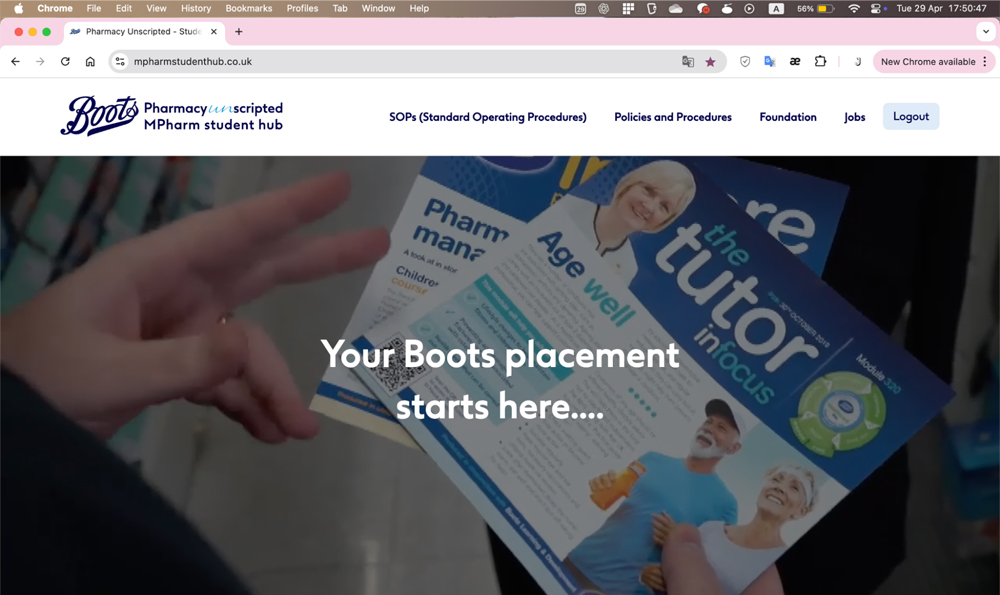
Task: Click the chat bubble notification icon
Action: 703,8
